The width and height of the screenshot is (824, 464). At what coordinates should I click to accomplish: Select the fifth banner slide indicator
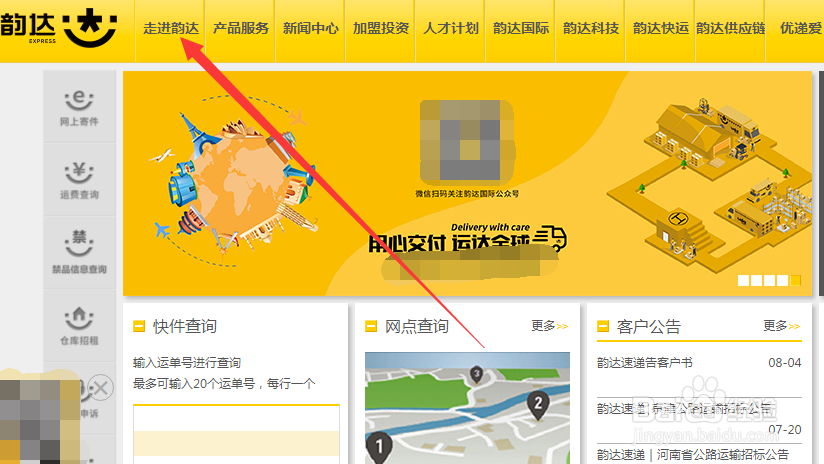pyautogui.click(x=796, y=281)
